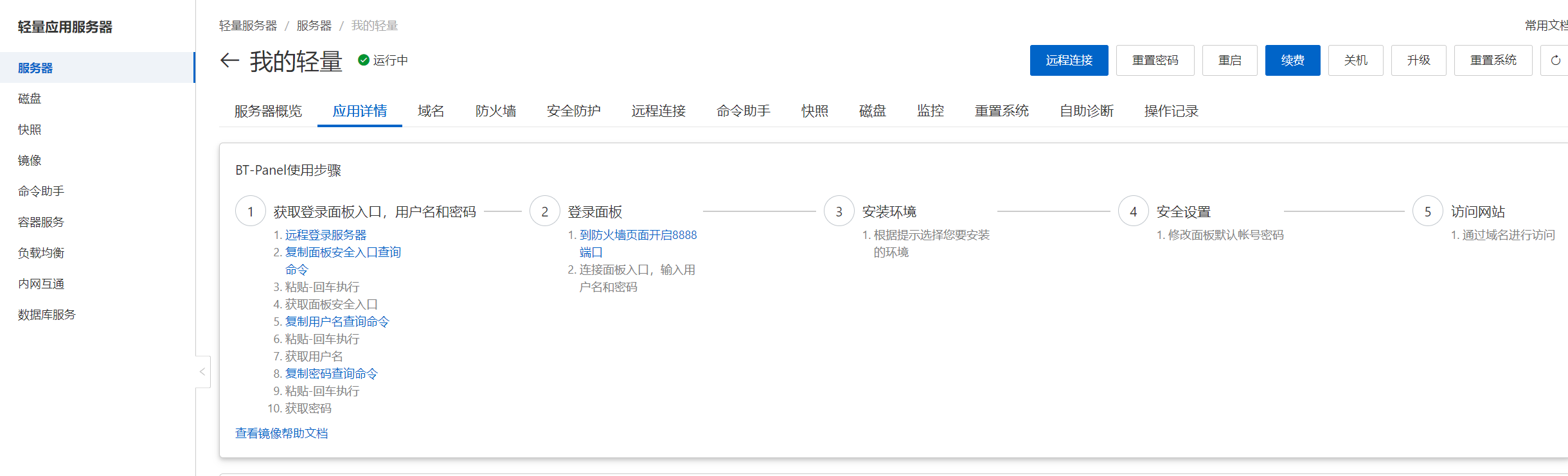Open the 常用文档 link at top right
Viewport: 1568px width, 476px height.
[1546, 26]
